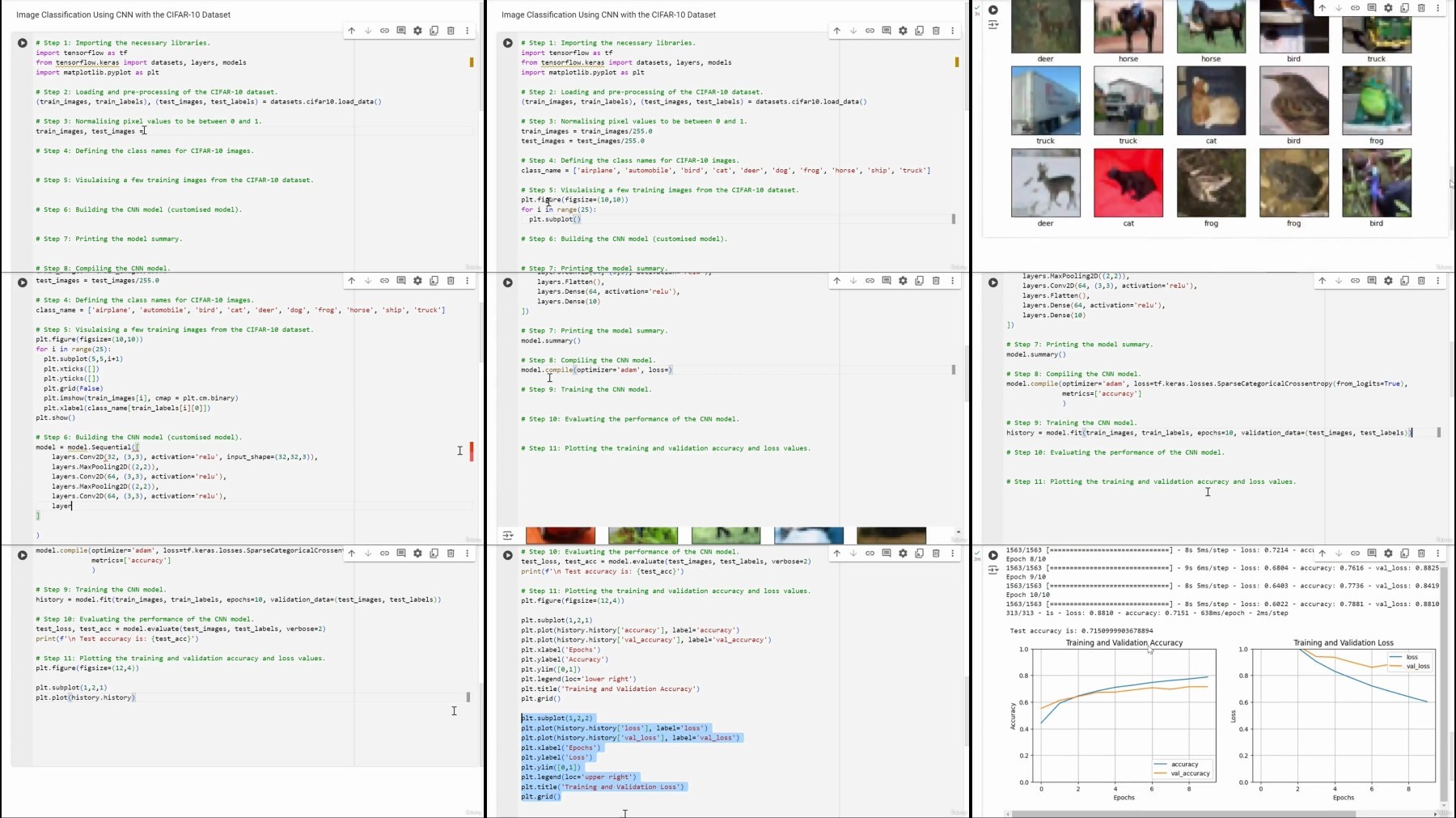Open more cell actions in top-left panel

[x=467, y=31]
